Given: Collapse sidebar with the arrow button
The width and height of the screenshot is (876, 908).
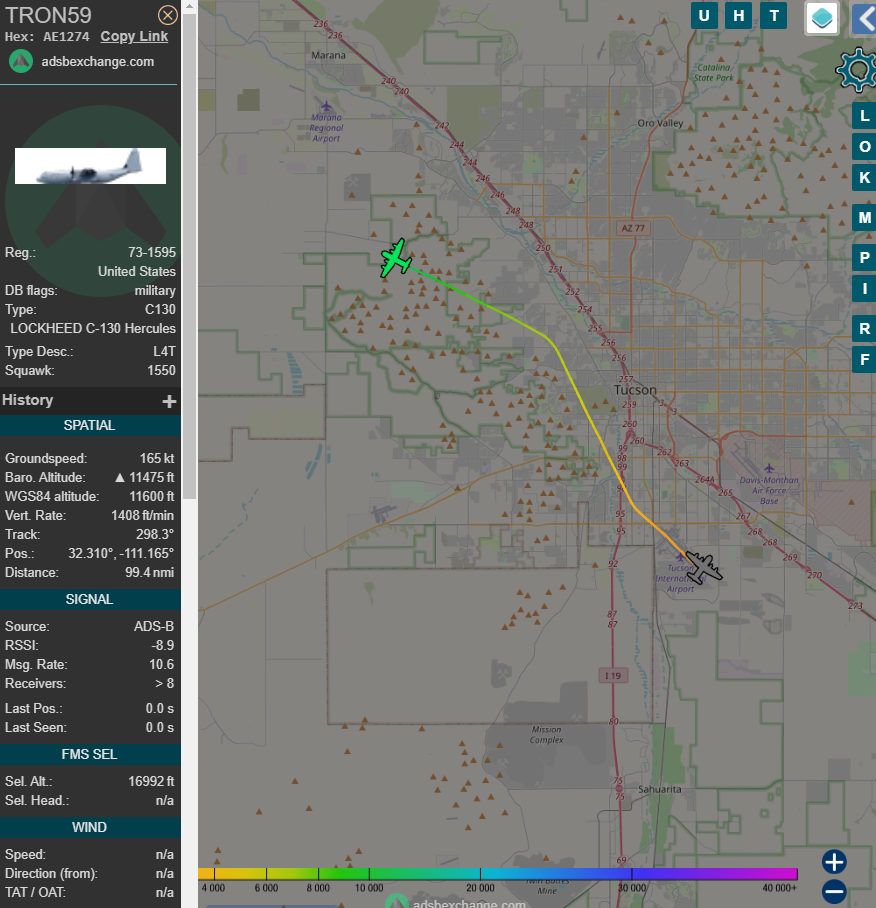Looking at the screenshot, I should (x=864, y=19).
